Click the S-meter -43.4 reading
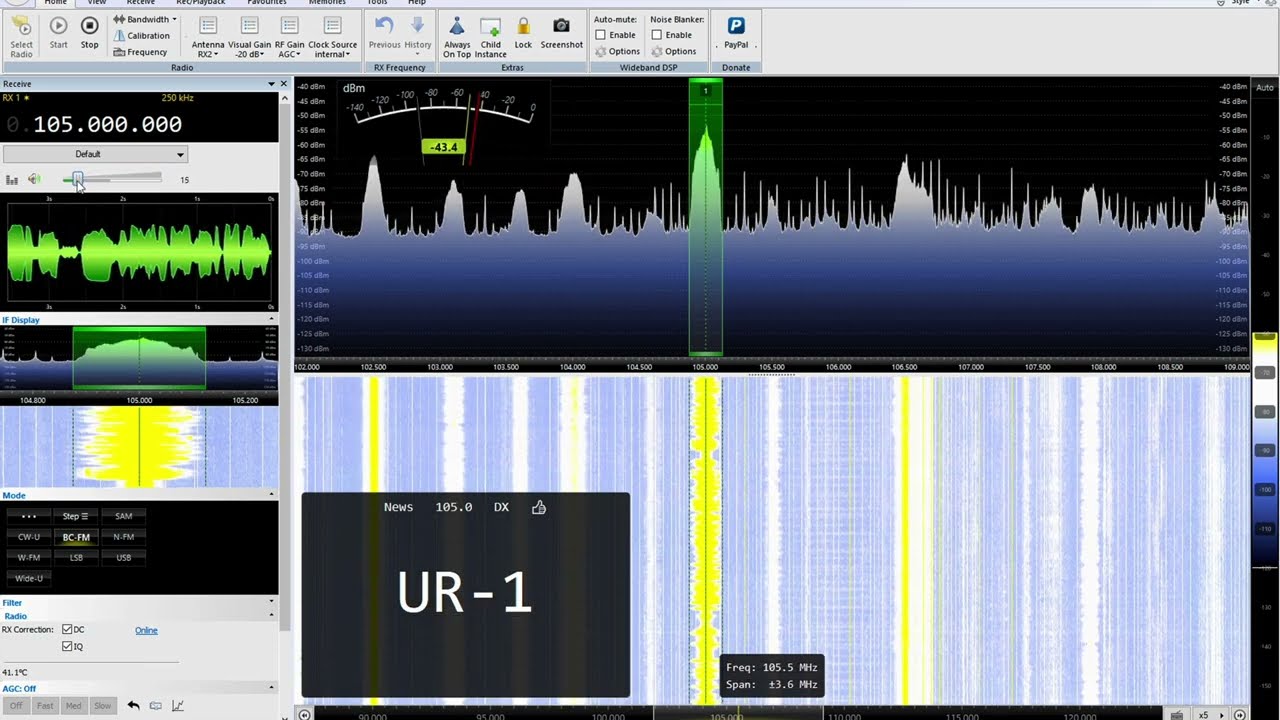This screenshot has height=720, width=1280. pyautogui.click(x=443, y=147)
